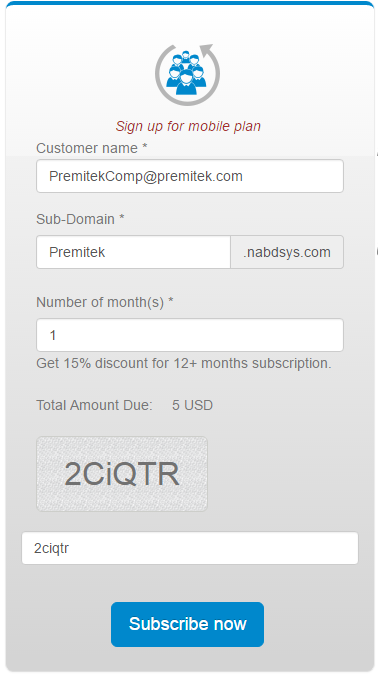Click the required asterisk beside Customer name
The height and width of the screenshot is (678, 378).
[x=144, y=146]
